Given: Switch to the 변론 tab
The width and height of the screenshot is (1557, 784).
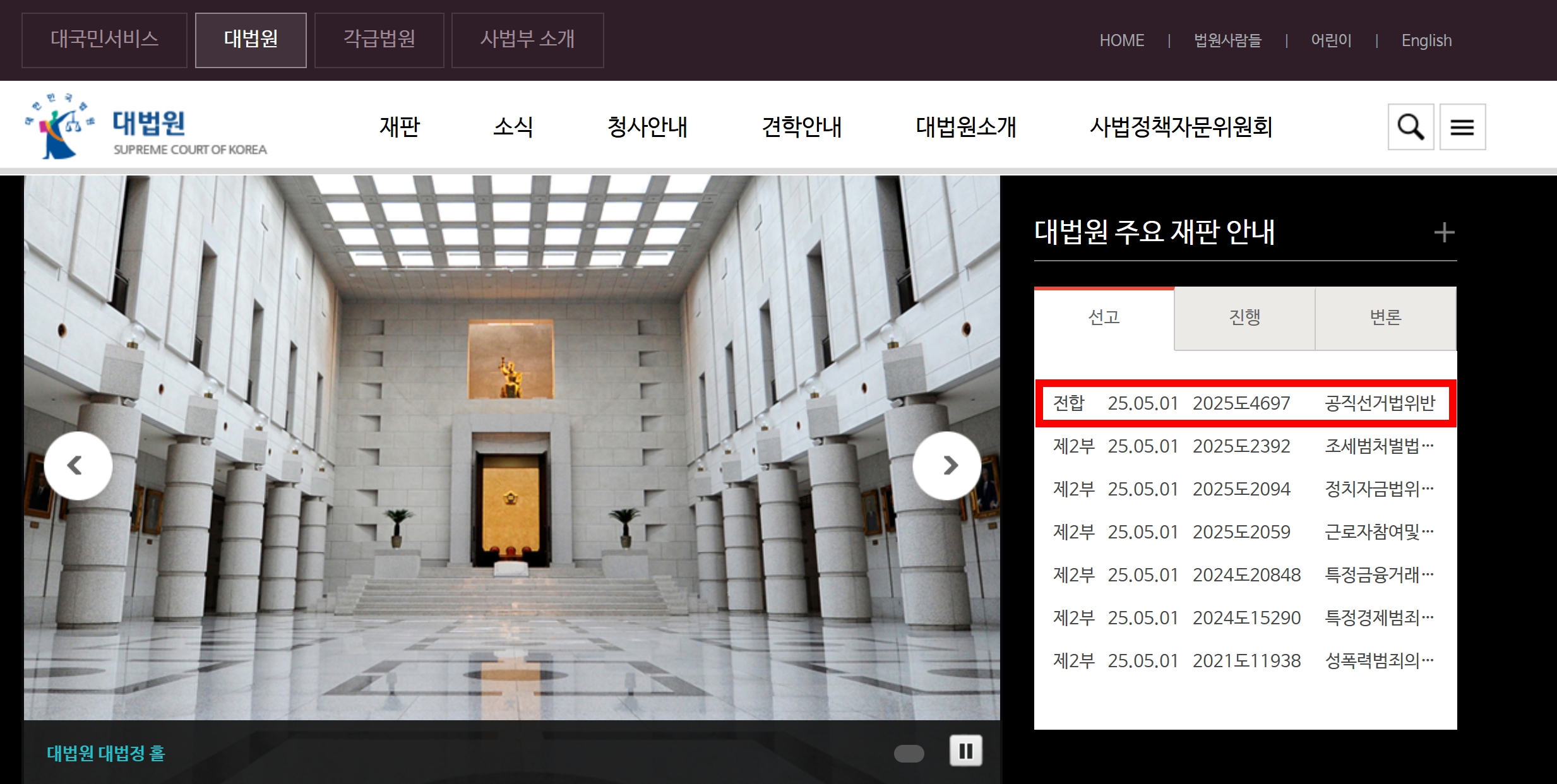Looking at the screenshot, I should click(x=1385, y=318).
